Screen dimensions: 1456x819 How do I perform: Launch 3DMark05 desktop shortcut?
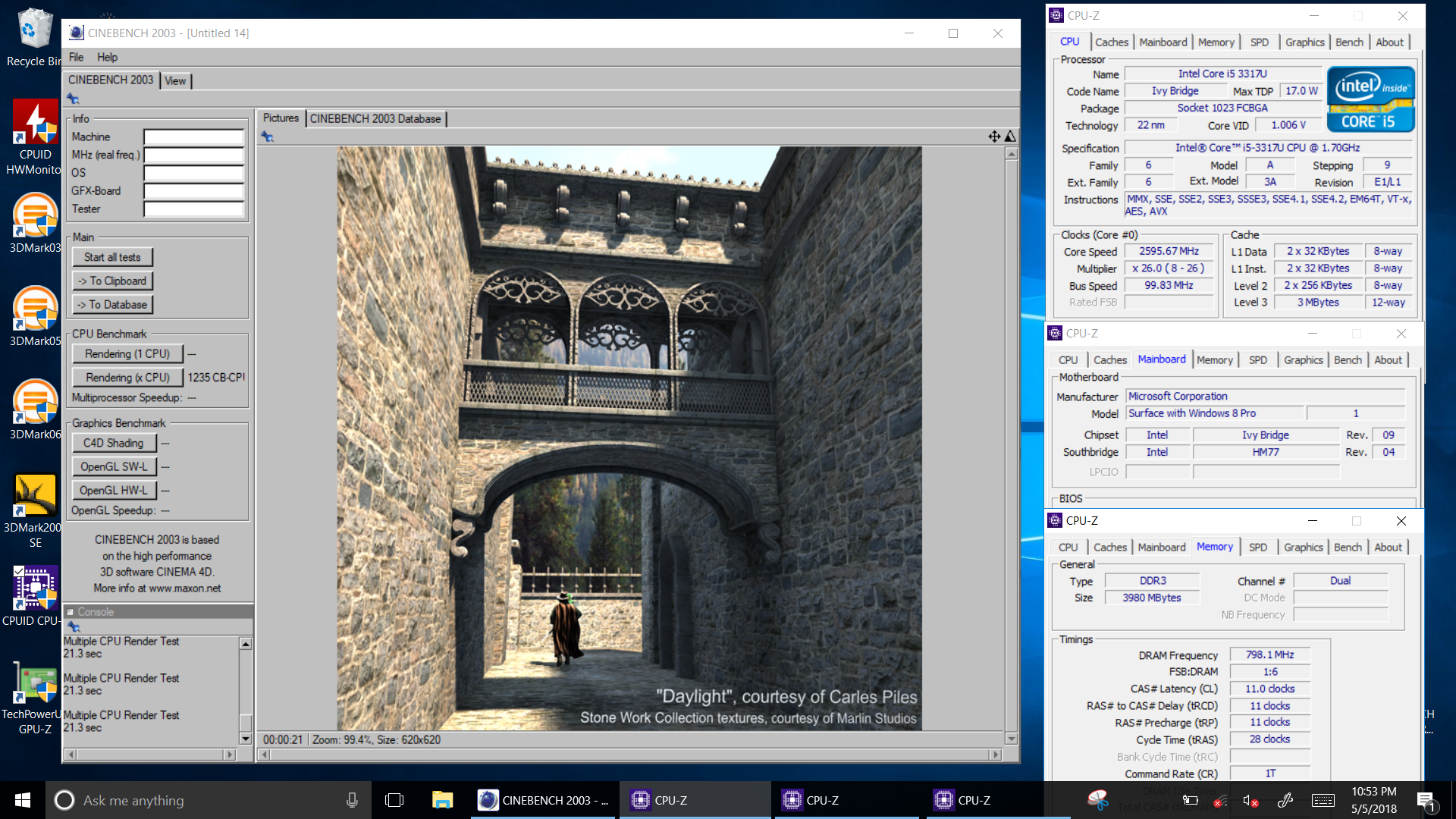click(x=33, y=317)
